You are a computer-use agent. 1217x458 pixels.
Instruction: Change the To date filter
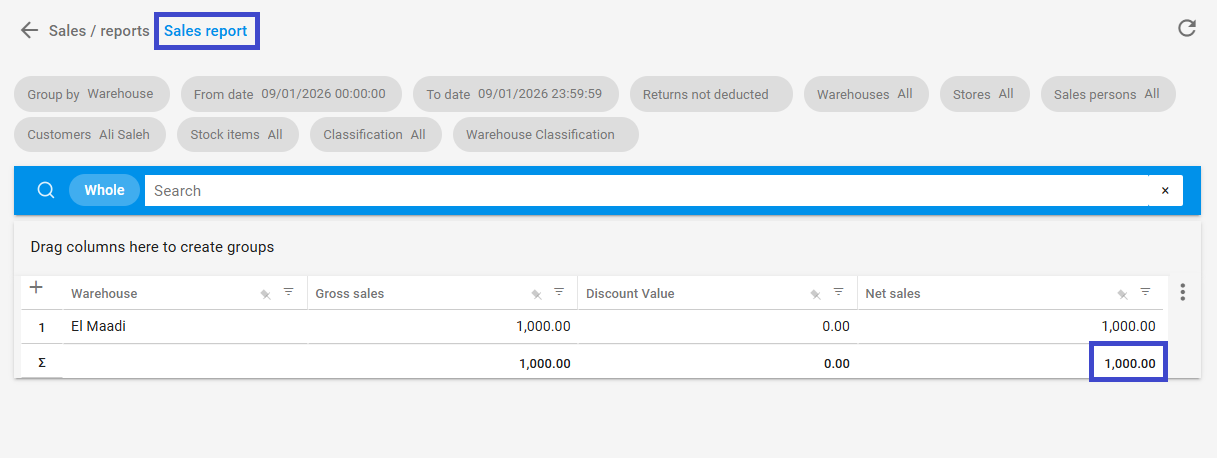516,94
